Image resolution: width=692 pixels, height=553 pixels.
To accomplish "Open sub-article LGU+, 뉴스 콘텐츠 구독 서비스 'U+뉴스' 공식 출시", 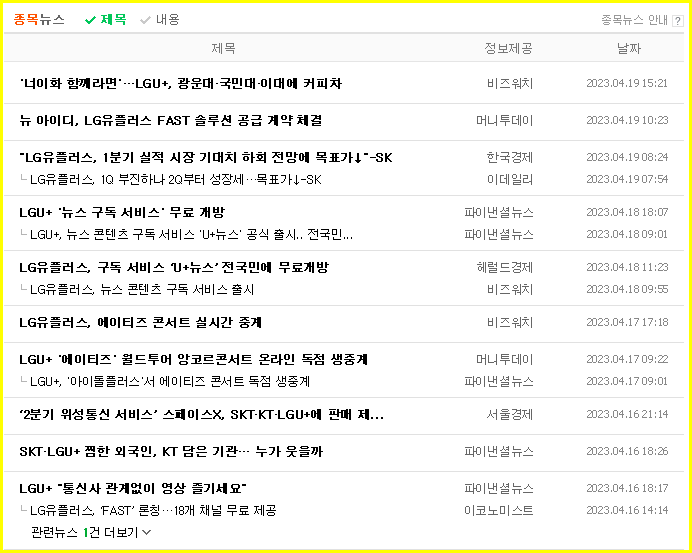I will click(192, 235).
